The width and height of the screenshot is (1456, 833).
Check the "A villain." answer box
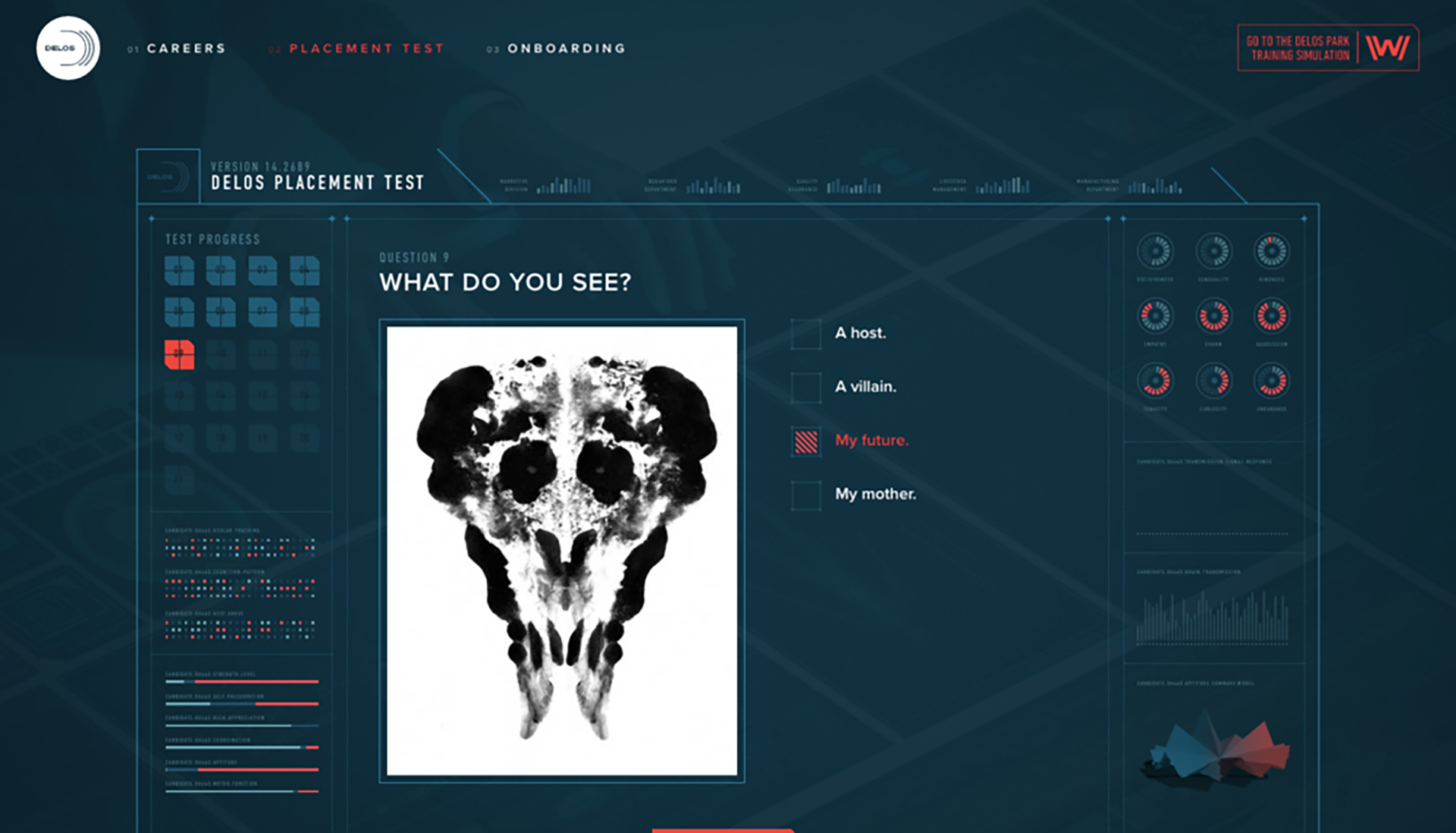(x=806, y=388)
